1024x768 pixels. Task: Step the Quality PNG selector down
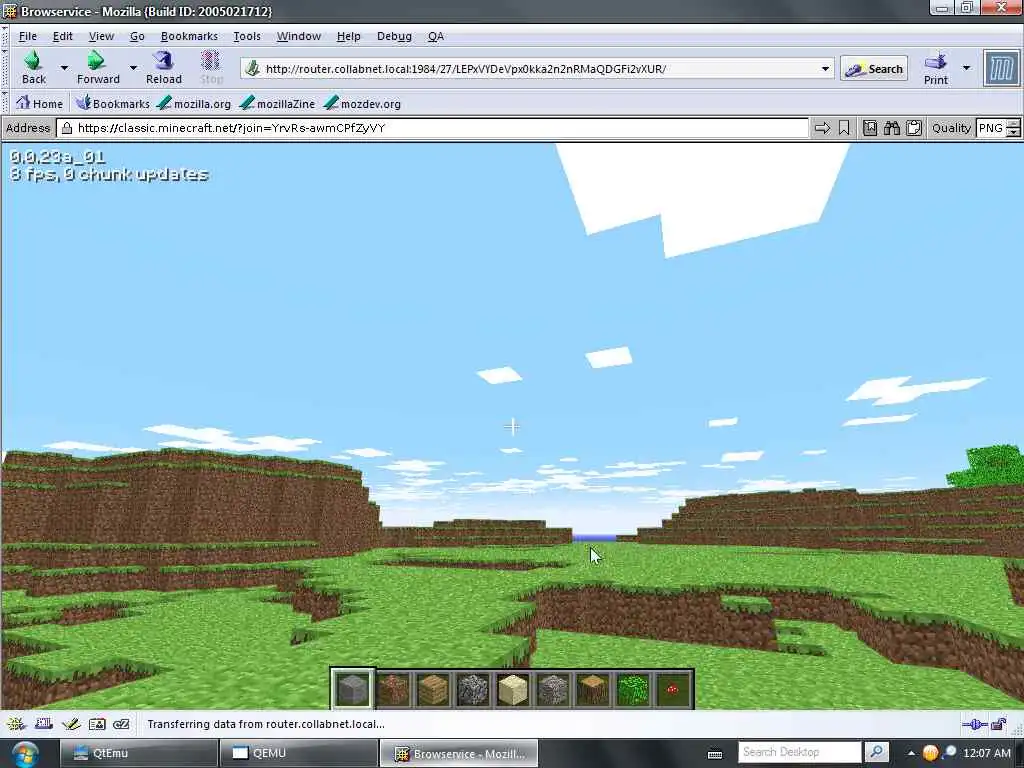tap(1013, 133)
